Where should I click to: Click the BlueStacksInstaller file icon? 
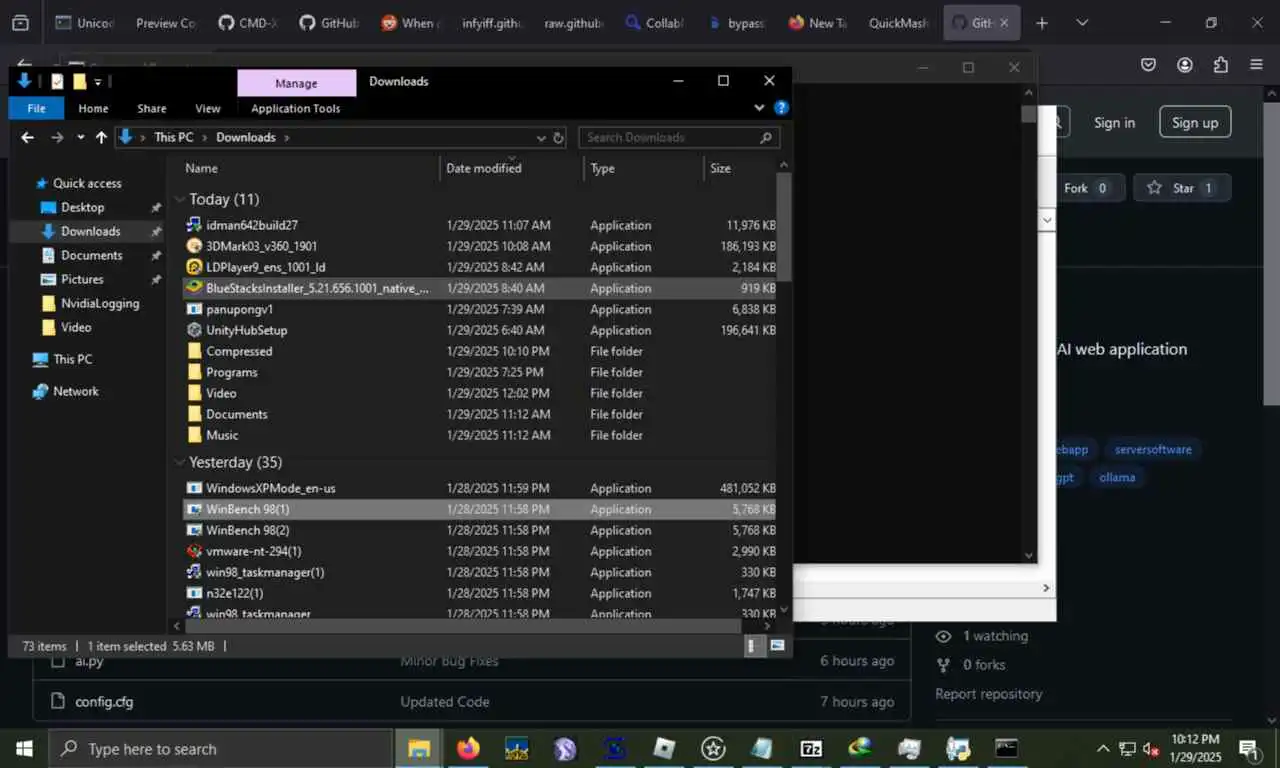194,288
